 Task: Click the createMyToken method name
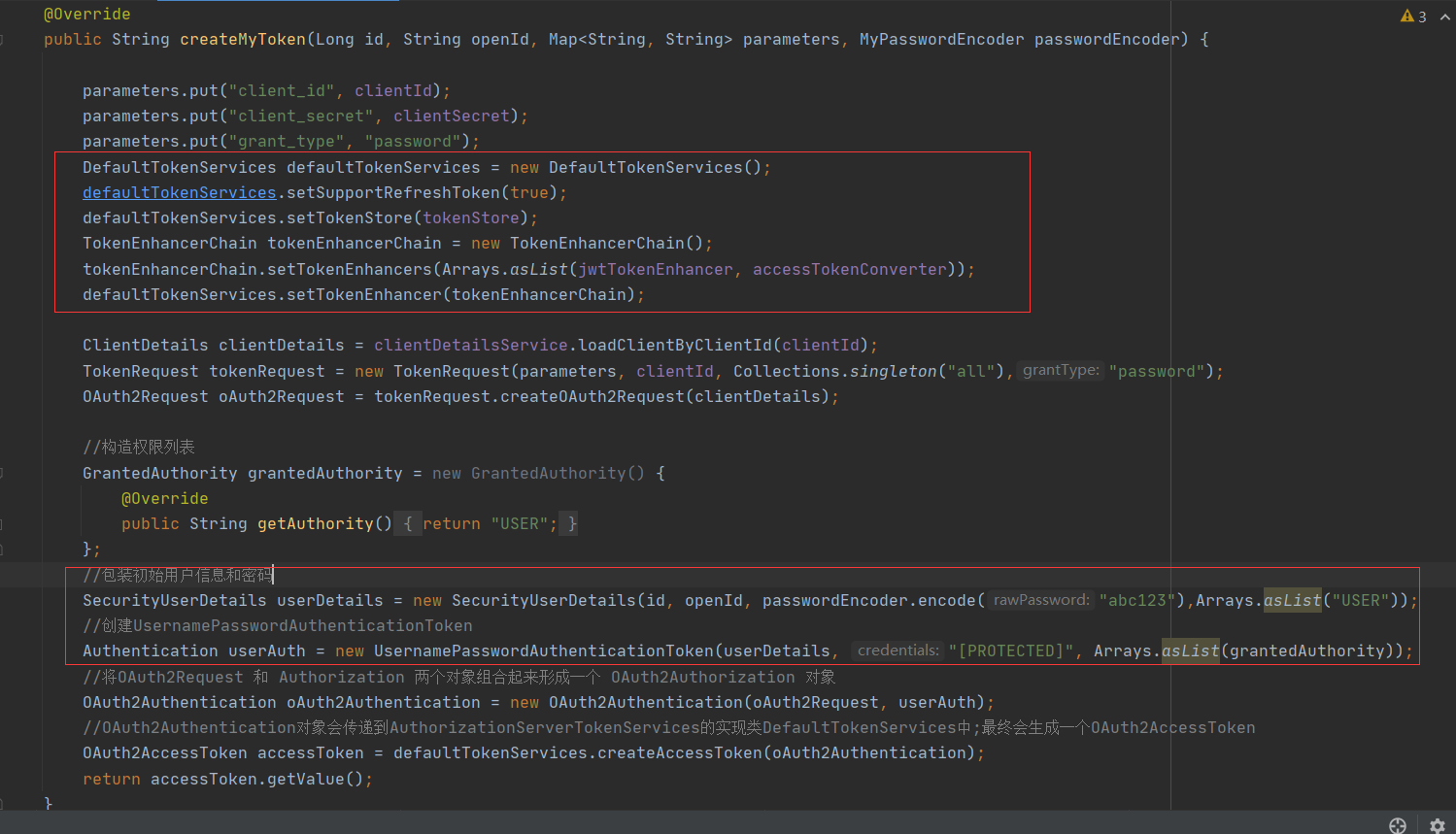243,39
